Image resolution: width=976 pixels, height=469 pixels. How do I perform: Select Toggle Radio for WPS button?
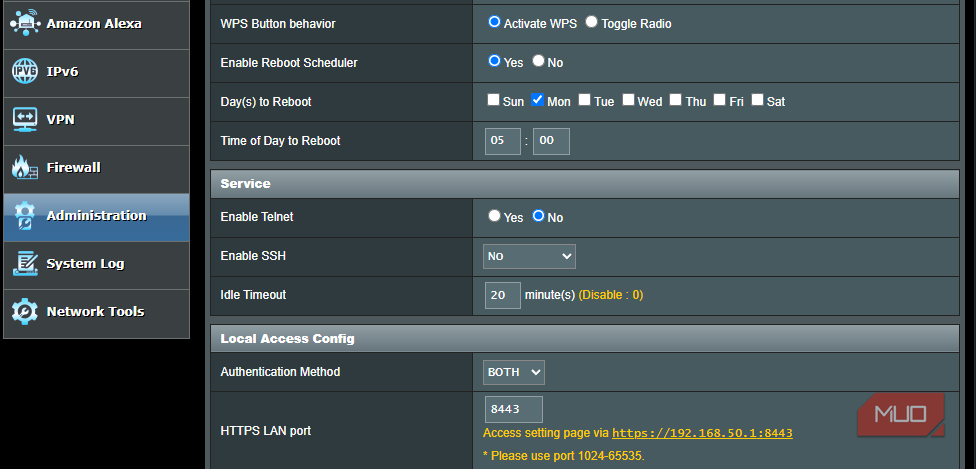click(592, 22)
